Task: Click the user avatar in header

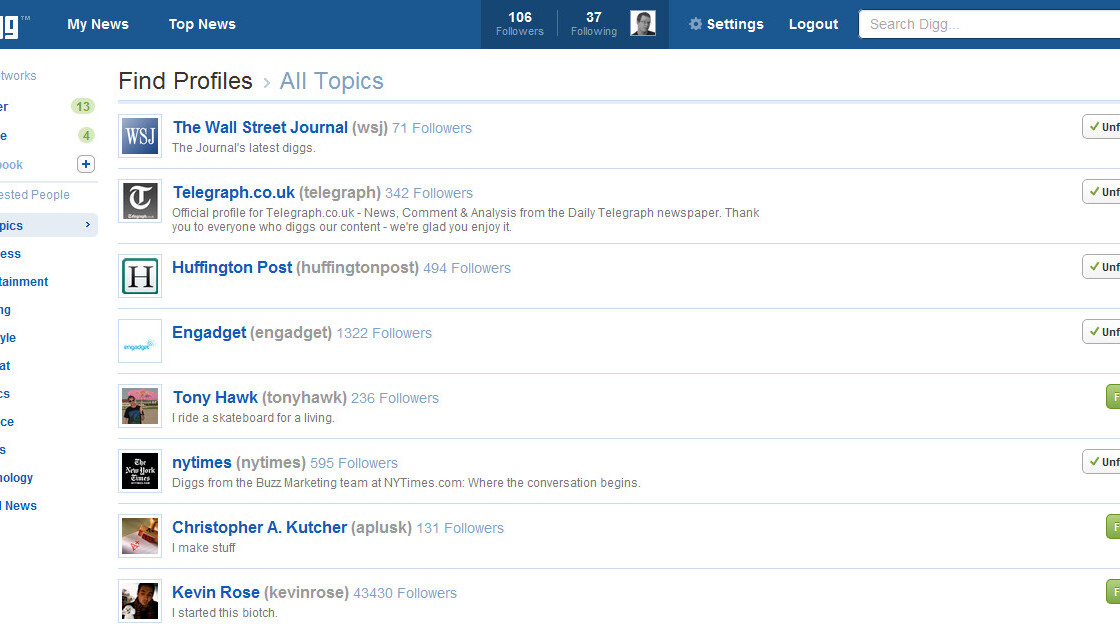Action: 643,24
